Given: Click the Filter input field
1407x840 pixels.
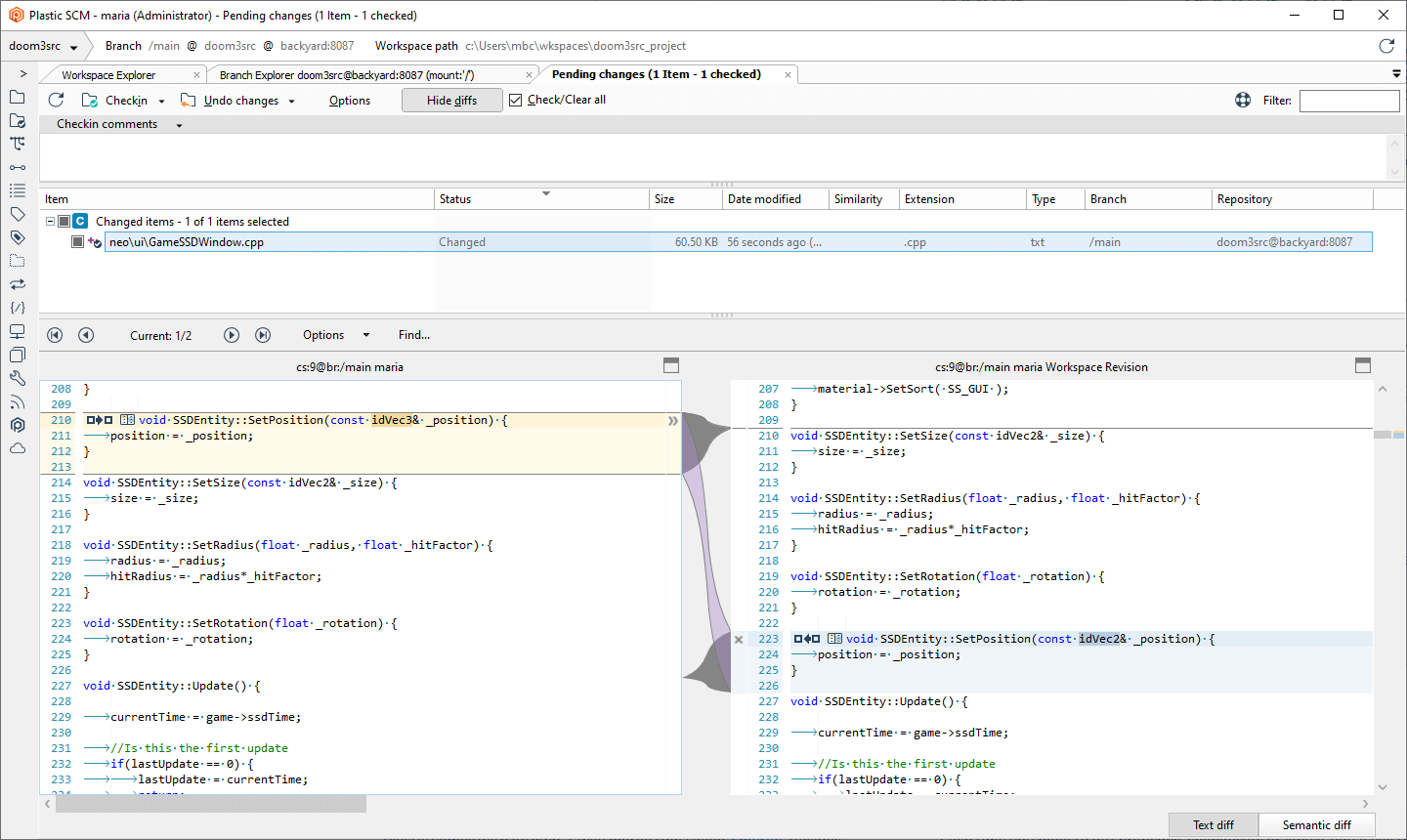Looking at the screenshot, I should coord(1348,101).
